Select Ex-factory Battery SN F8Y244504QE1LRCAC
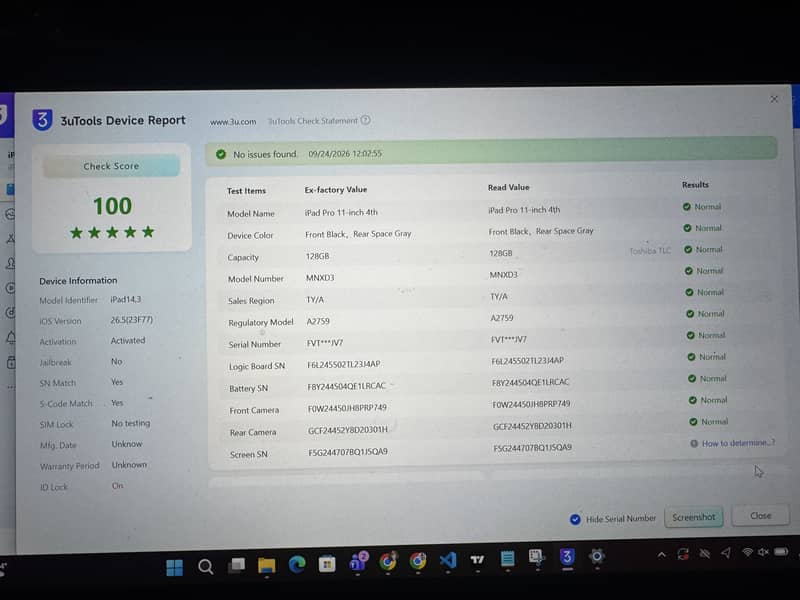This screenshot has width=800, height=600. (346, 386)
